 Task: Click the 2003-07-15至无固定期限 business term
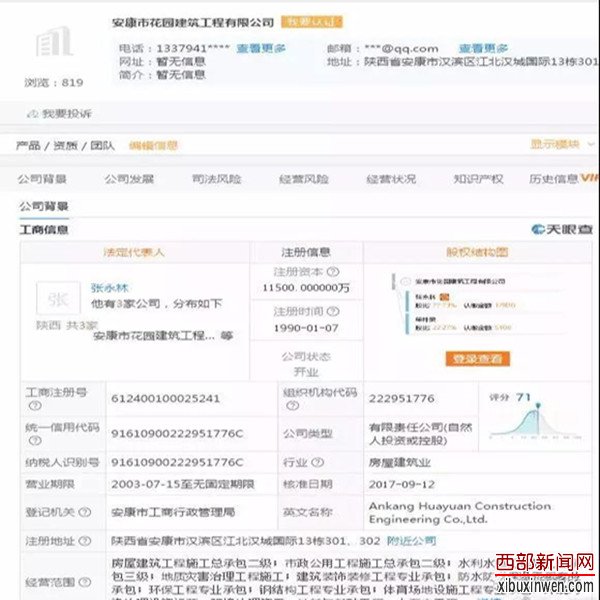(x=183, y=484)
